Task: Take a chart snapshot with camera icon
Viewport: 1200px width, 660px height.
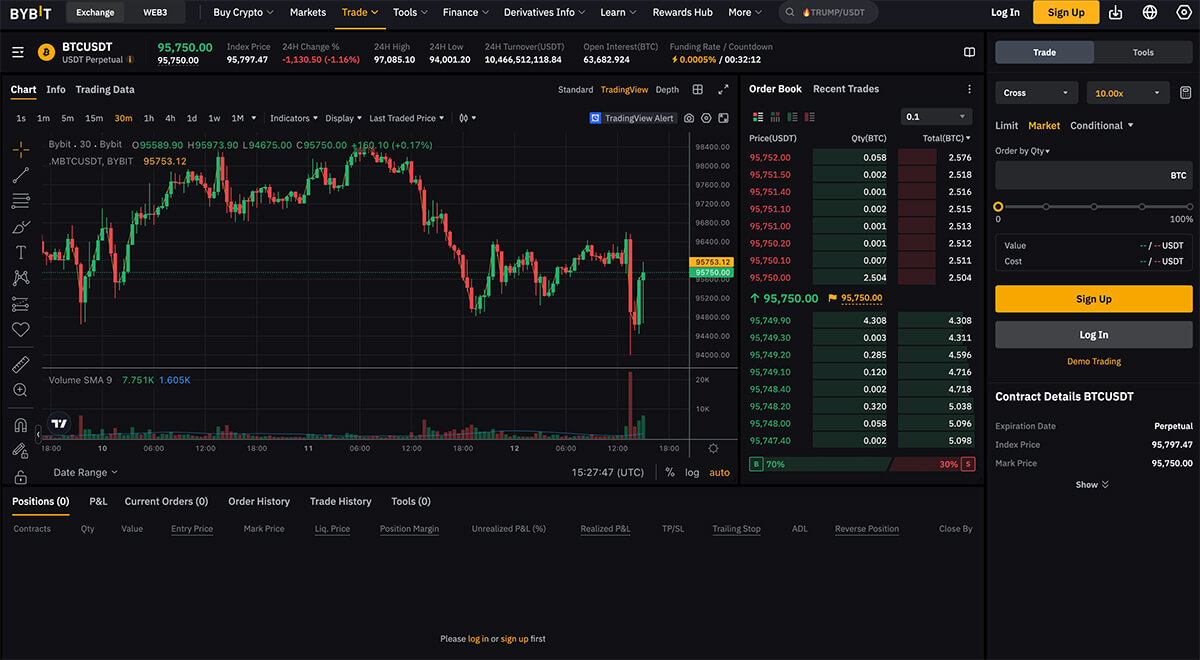Action: point(689,118)
